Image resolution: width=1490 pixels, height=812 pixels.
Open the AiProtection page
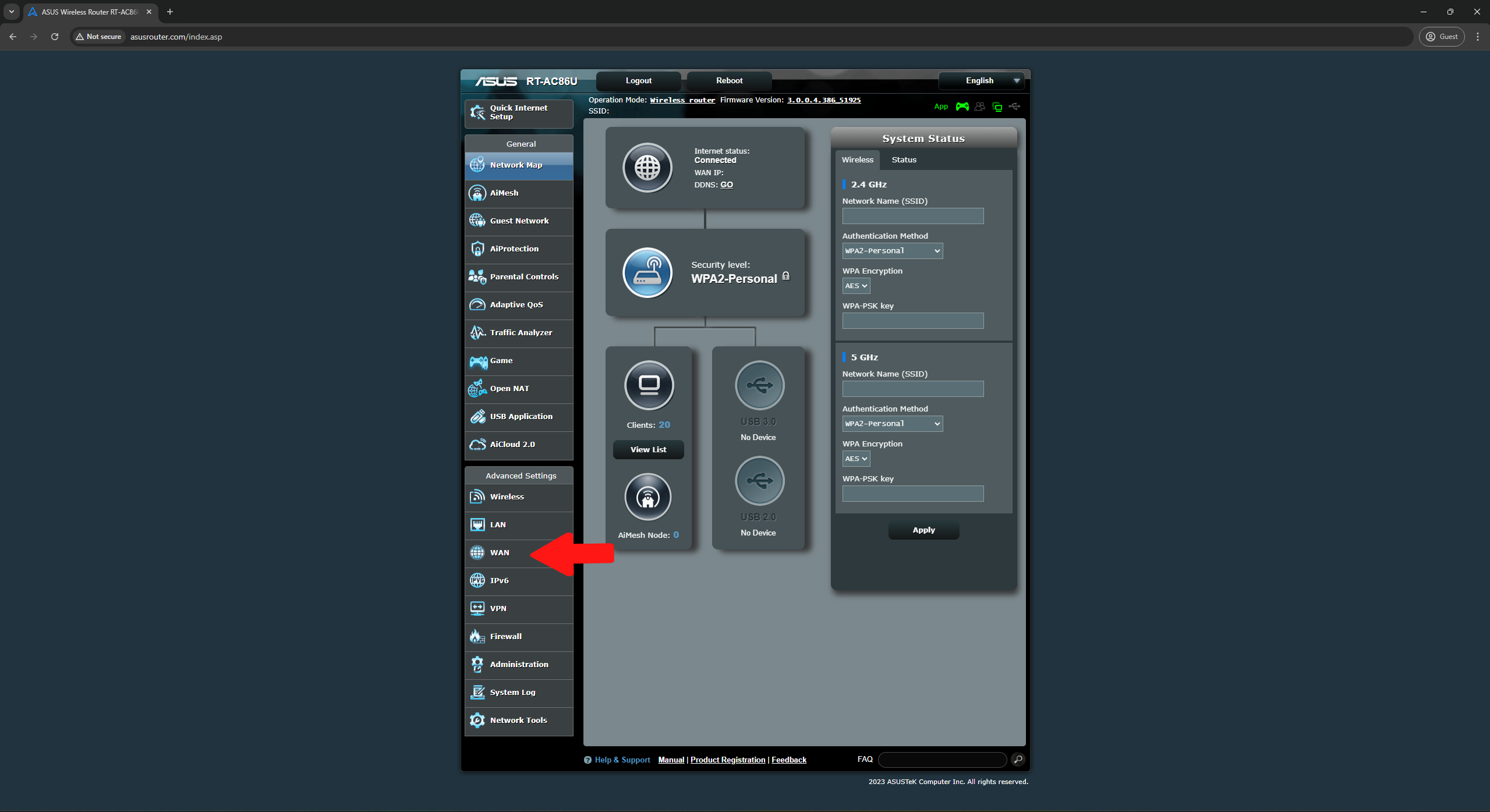point(519,249)
